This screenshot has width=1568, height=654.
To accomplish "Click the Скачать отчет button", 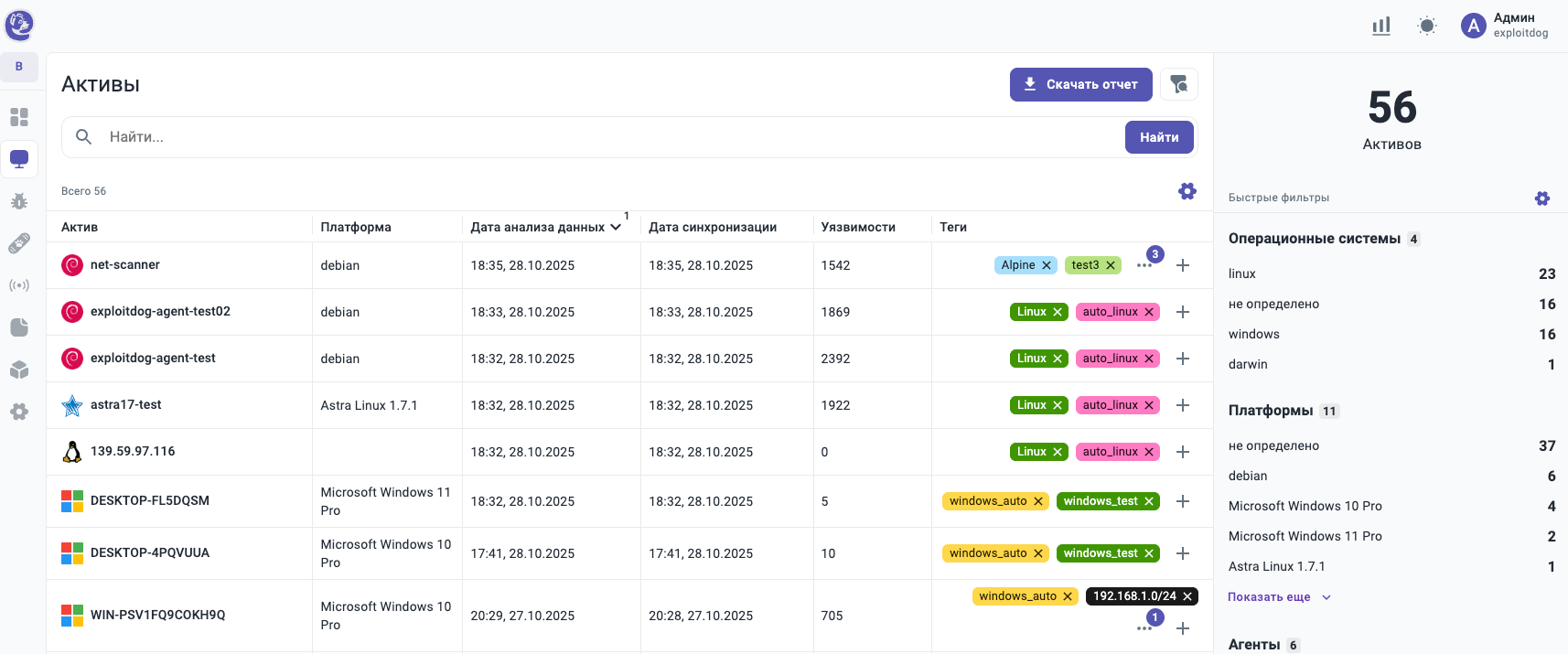I will [1080, 84].
